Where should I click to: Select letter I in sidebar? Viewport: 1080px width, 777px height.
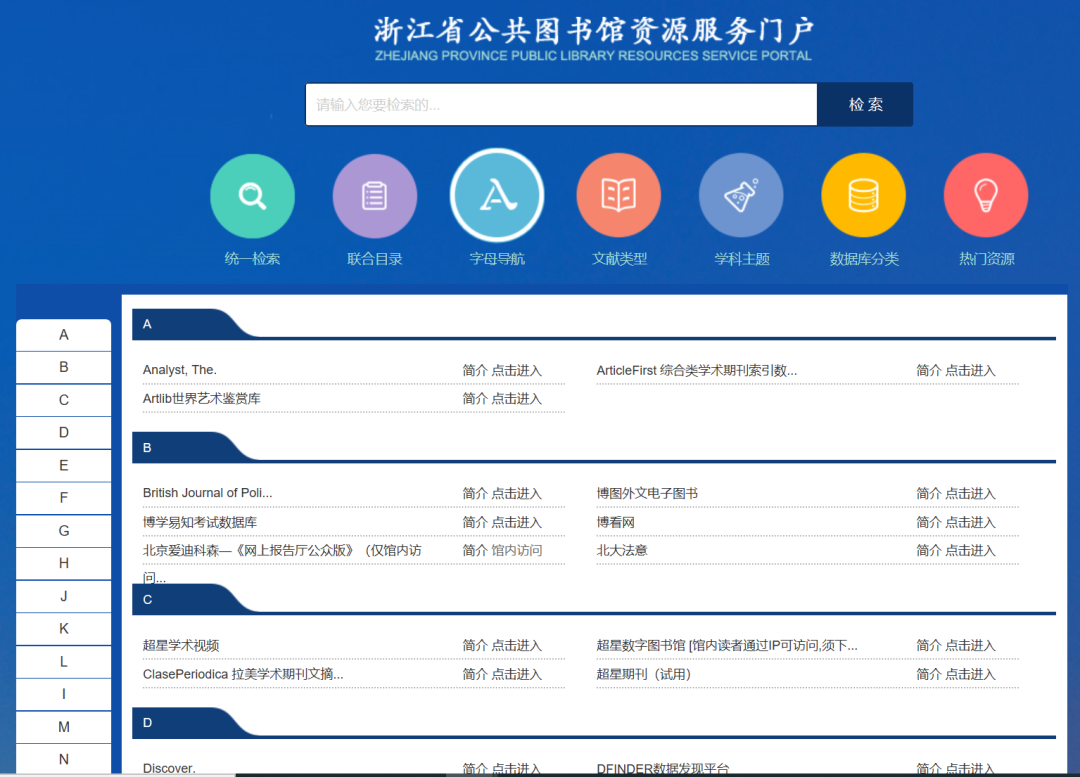(63, 694)
